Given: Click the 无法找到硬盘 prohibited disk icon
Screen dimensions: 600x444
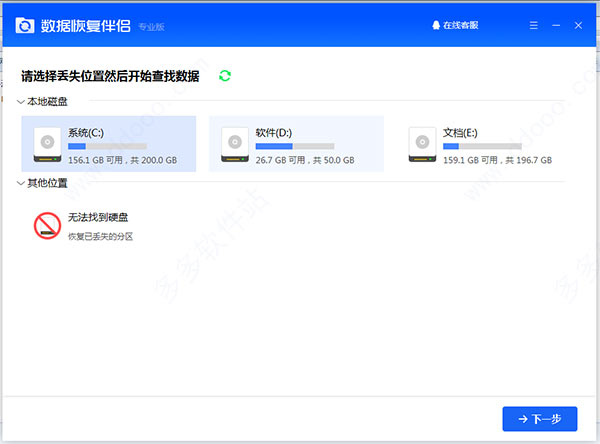Looking at the screenshot, I should click(47, 226).
